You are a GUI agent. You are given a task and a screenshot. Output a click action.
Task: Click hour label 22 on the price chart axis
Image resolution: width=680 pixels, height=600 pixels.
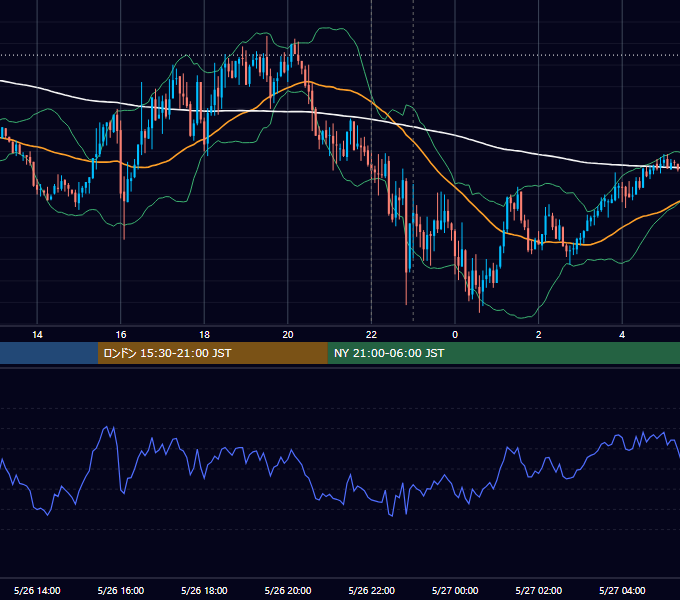click(372, 335)
